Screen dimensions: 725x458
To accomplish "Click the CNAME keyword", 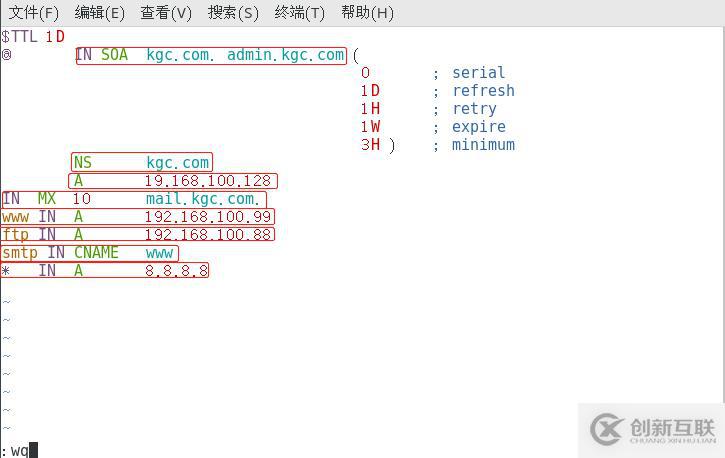I will pos(96,253).
